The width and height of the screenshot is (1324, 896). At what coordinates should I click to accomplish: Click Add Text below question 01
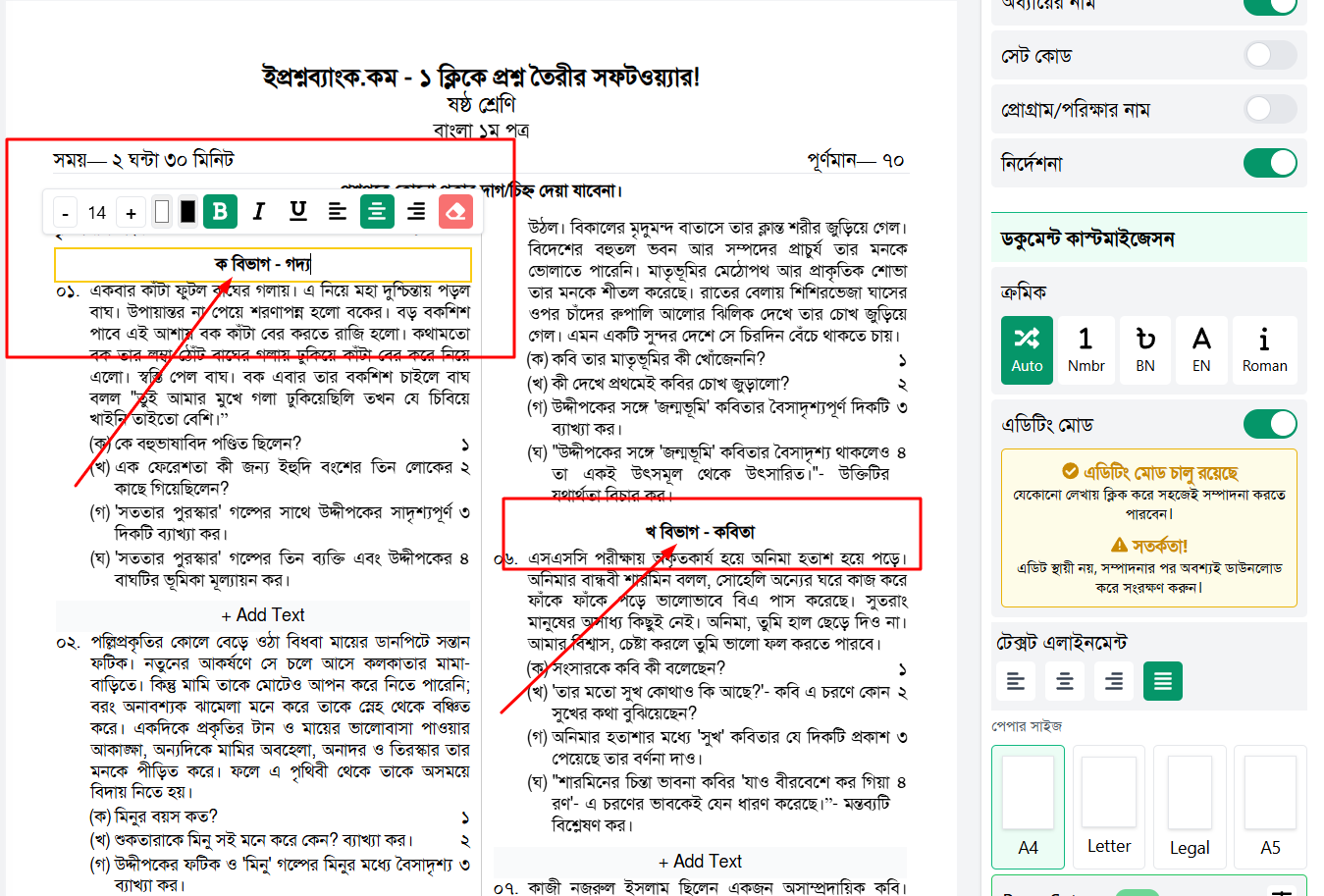click(x=263, y=615)
